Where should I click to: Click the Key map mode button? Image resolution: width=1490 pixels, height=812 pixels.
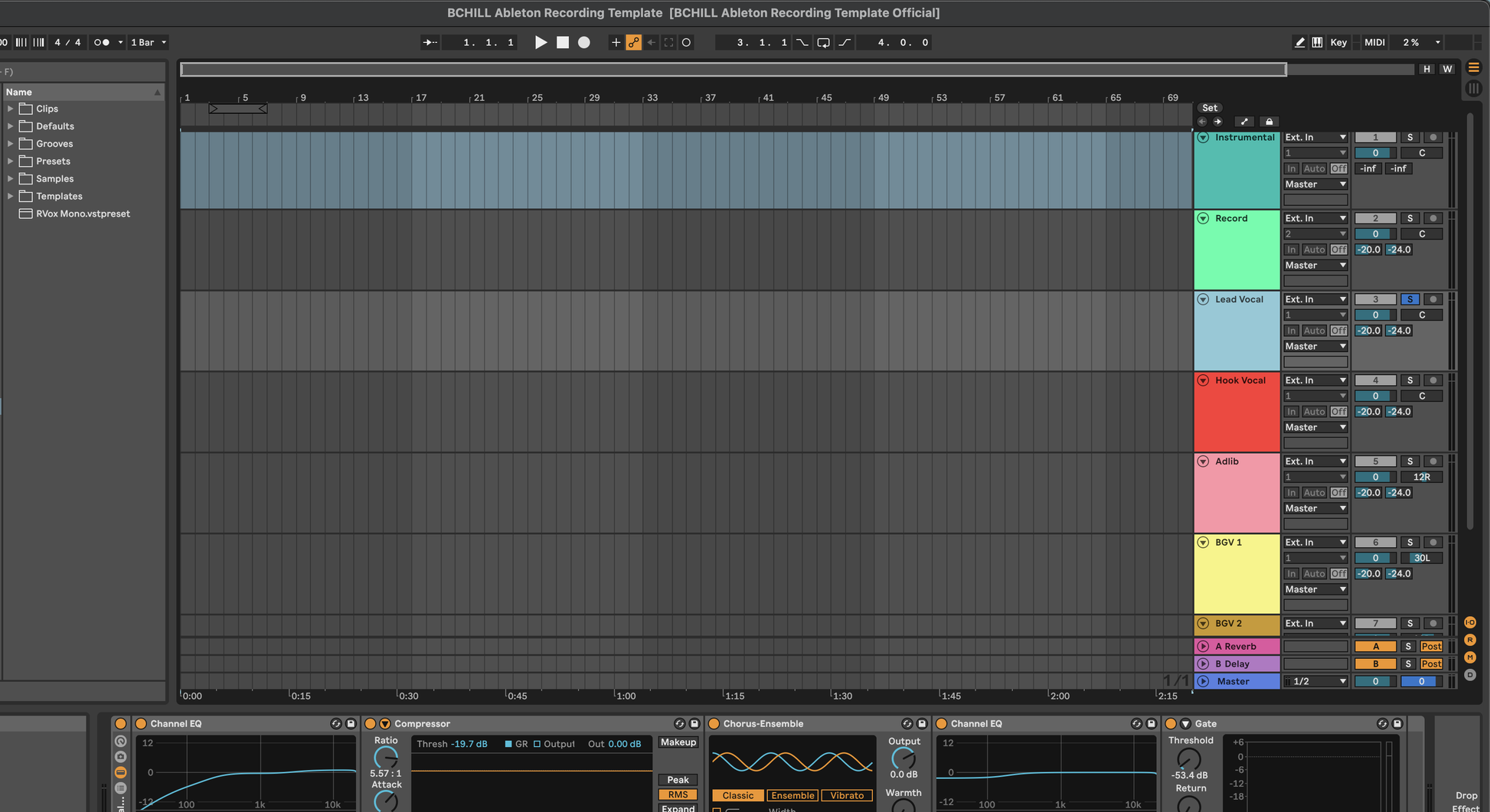(x=1338, y=43)
